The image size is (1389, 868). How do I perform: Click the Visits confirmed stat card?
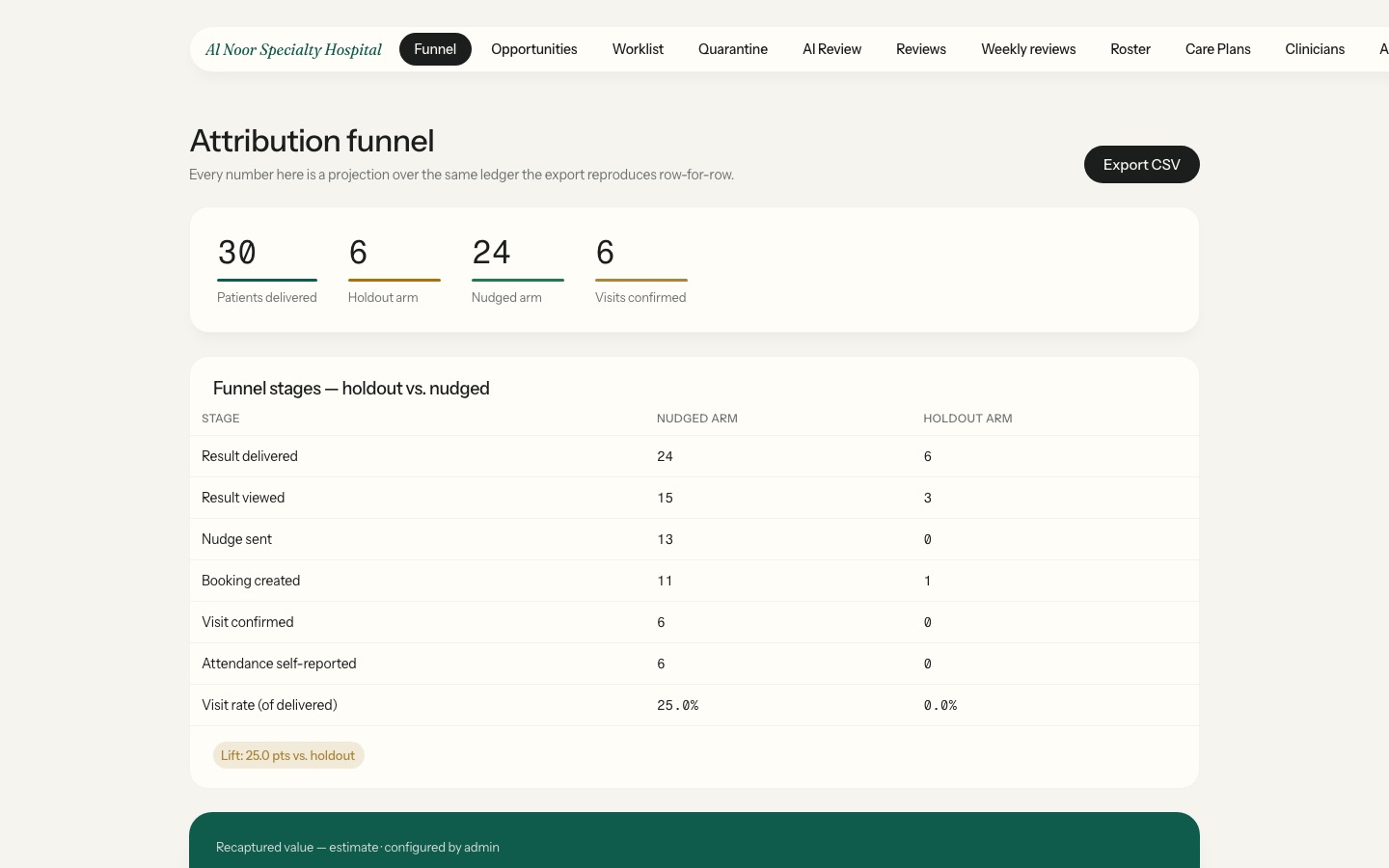tap(641, 270)
